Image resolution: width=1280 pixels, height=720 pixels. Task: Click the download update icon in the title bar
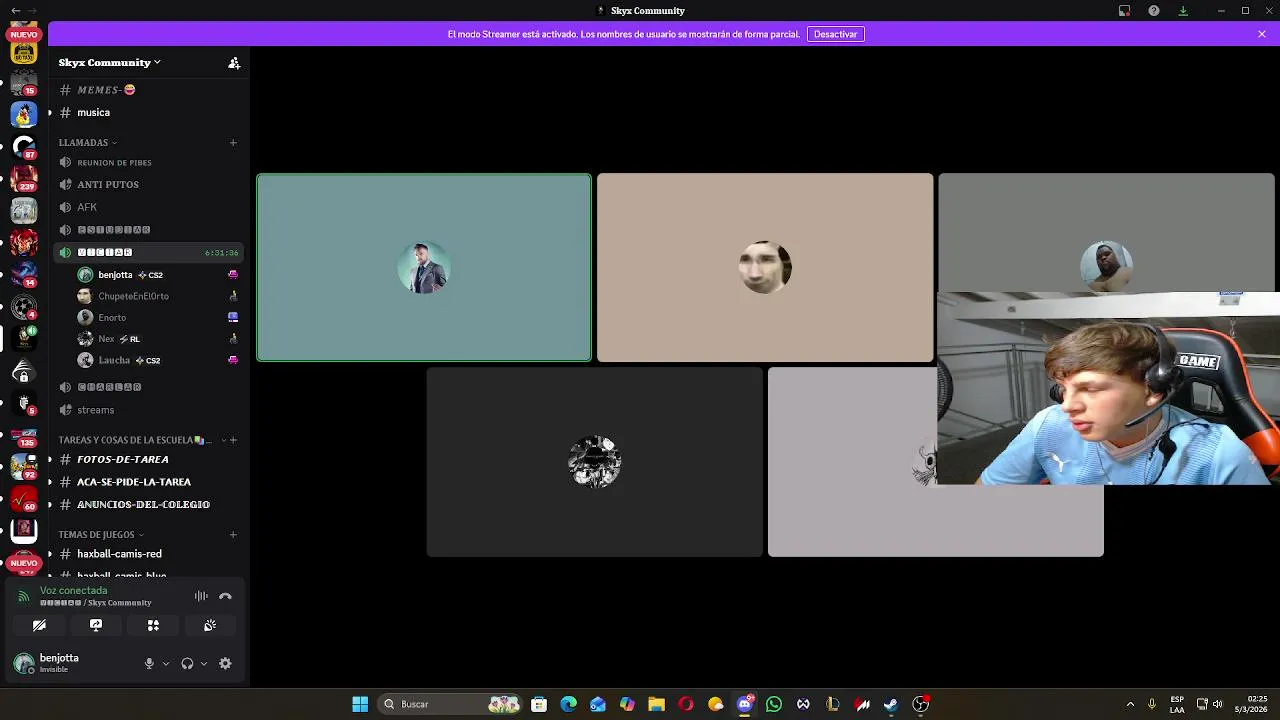(1183, 10)
